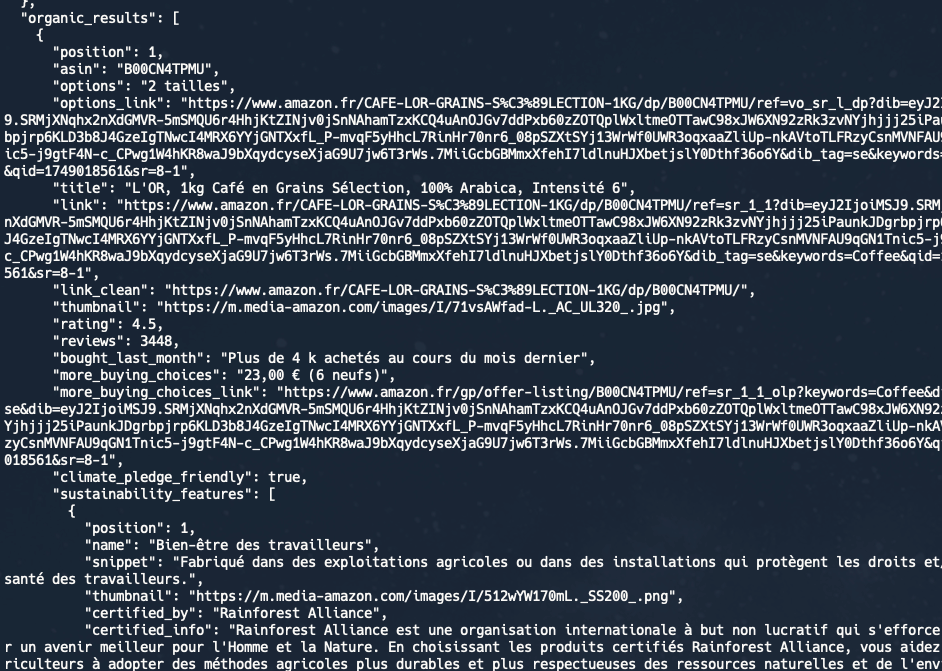This screenshot has height=671, width=942.
Task: Click the reviews count 3448
Action: point(156,341)
